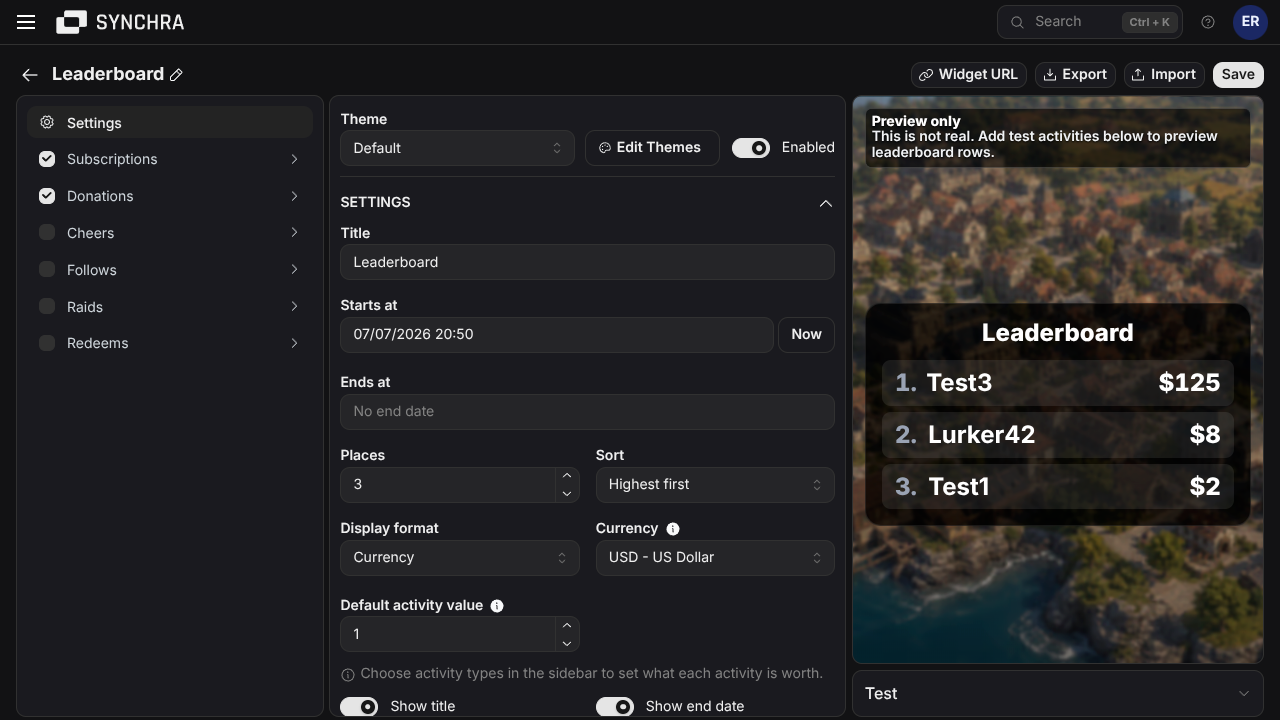Click the Export button
The width and height of the screenshot is (1280, 720).
click(x=1075, y=75)
